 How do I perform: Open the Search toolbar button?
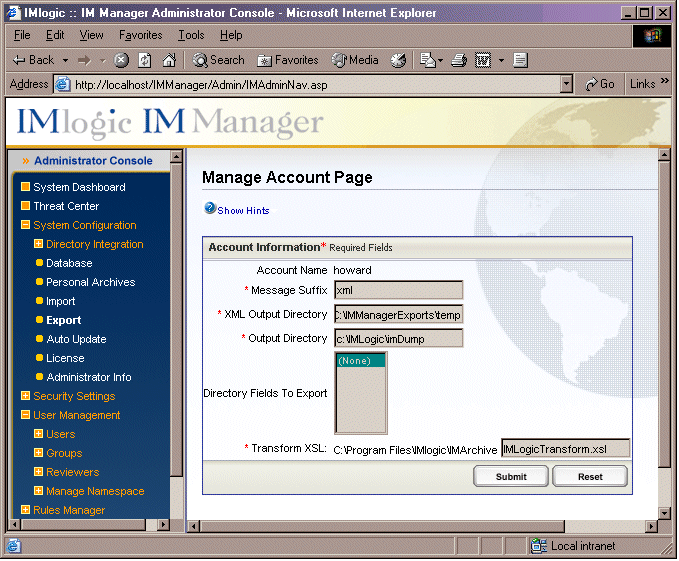coord(219,60)
